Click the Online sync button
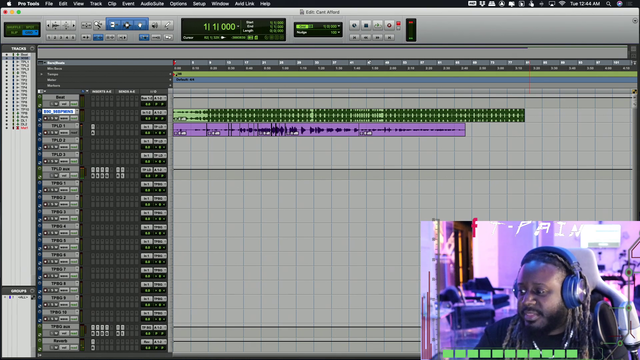This screenshot has width=640, height=360. pyautogui.click(x=354, y=25)
